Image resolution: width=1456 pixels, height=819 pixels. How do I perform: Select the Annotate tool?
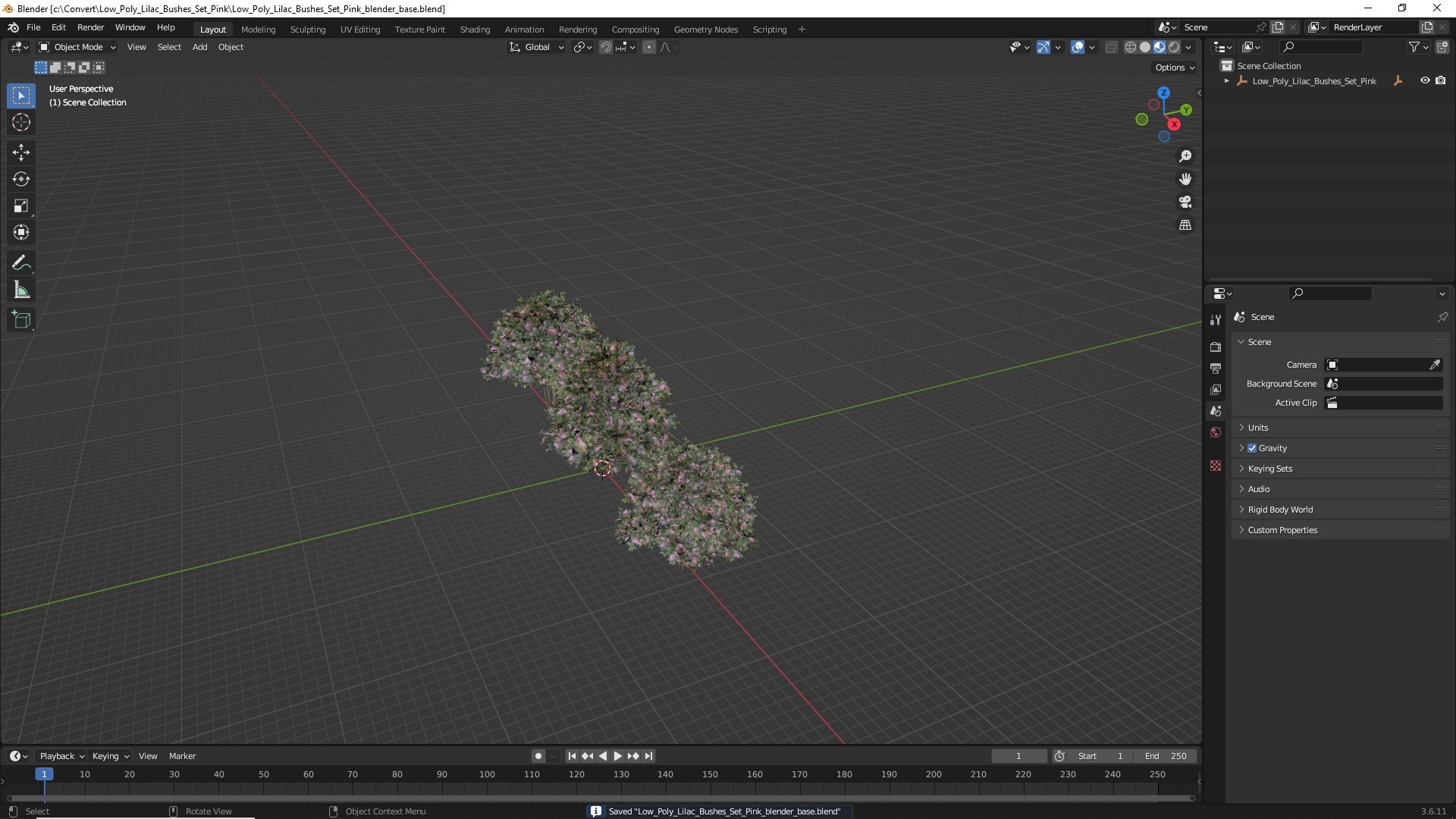tap(21, 263)
